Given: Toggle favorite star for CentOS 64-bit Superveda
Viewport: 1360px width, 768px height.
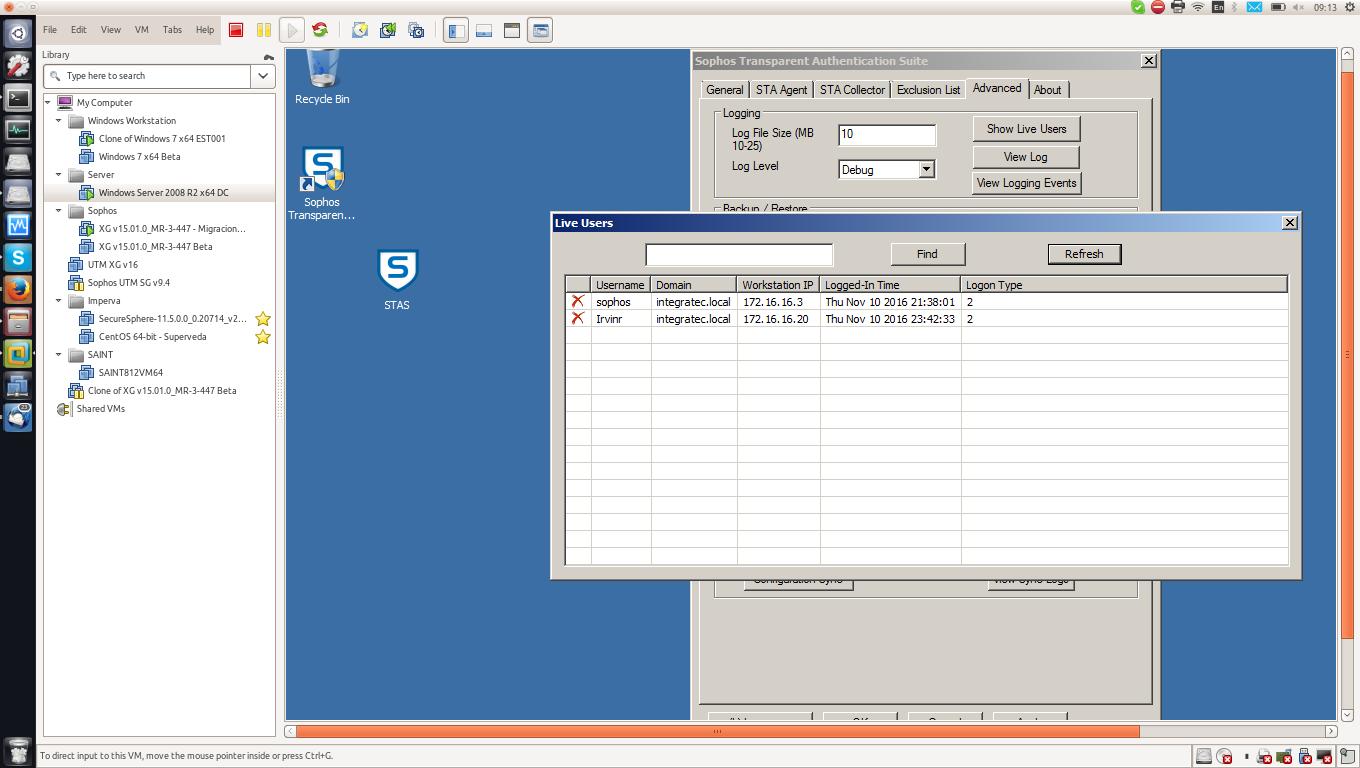Looking at the screenshot, I should 263,337.
